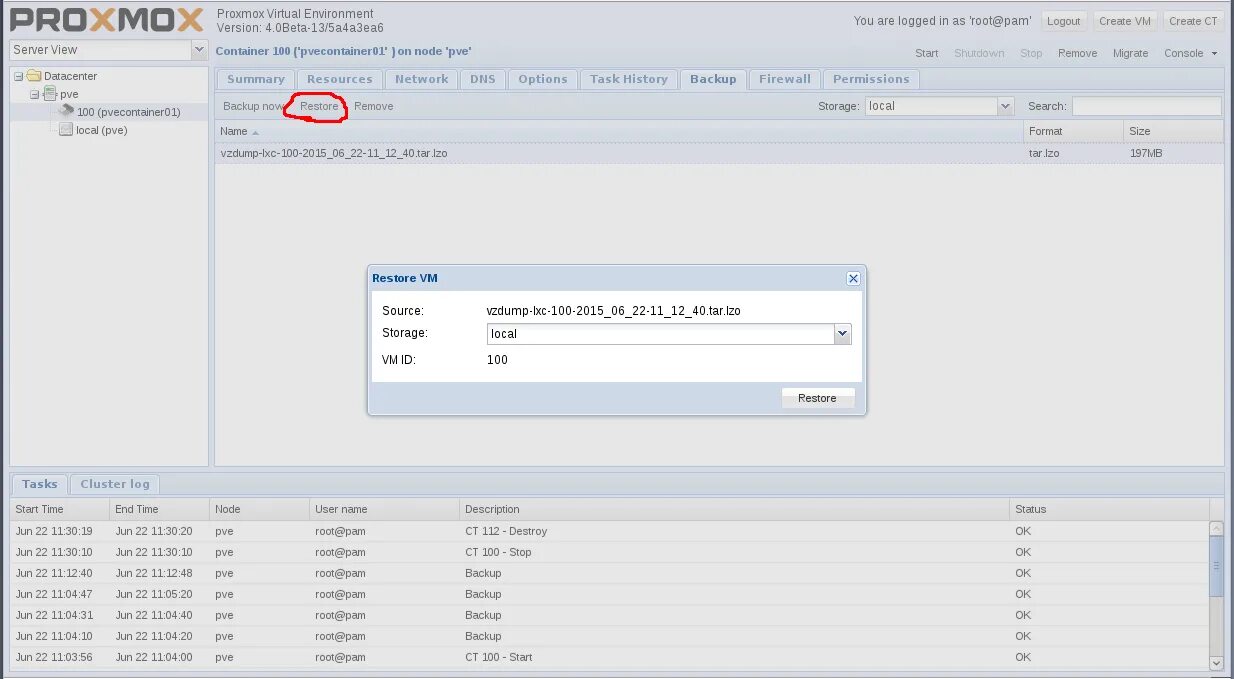Click Restore in the Backup toolbar
This screenshot has width=1234, height=679.
tap(319, 106)
